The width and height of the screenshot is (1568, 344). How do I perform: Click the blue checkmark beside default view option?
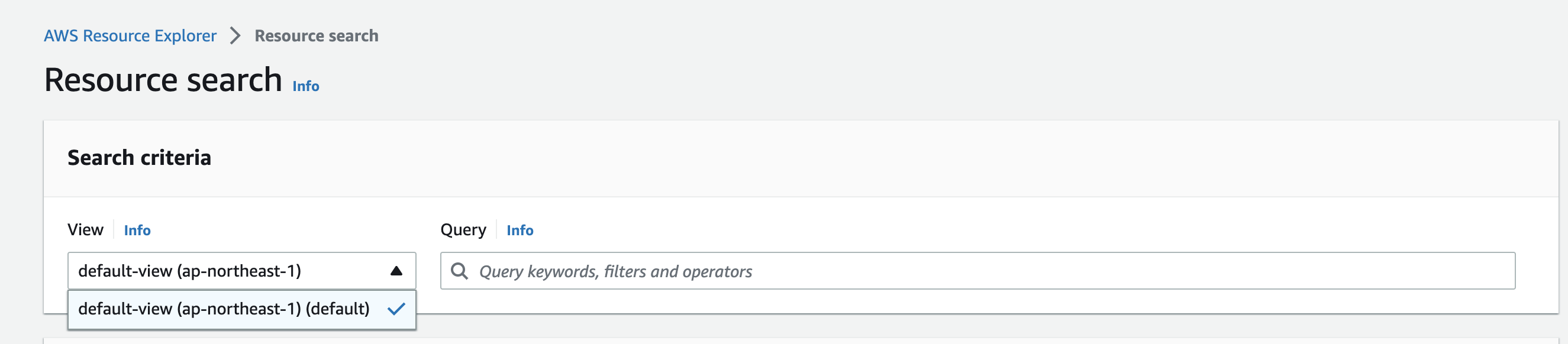coord(396,309)
